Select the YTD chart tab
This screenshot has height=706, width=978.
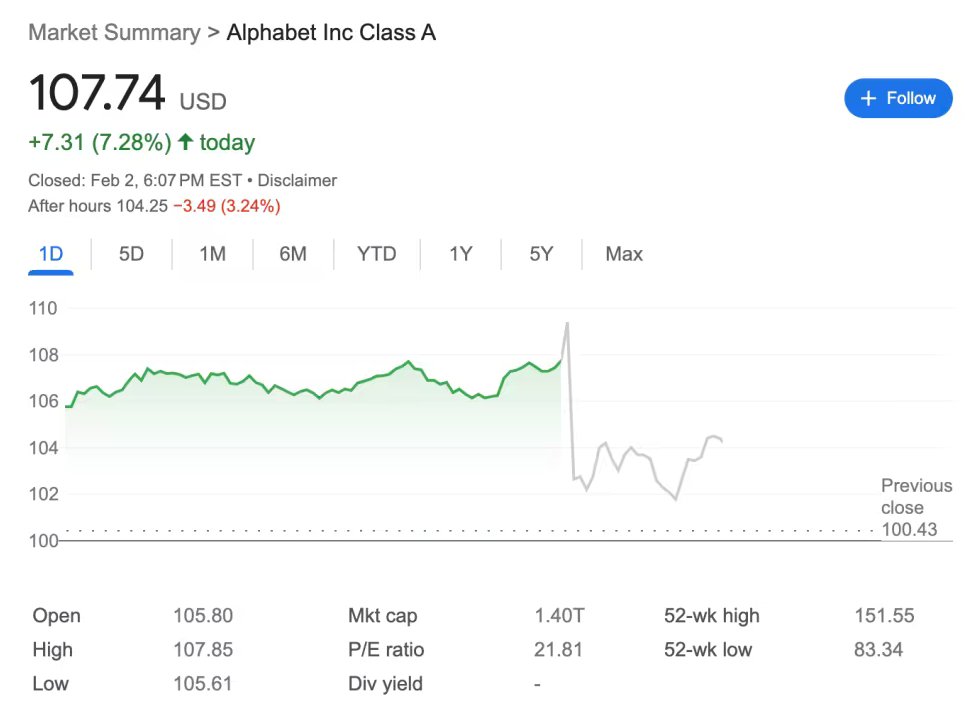(x=377, y=254)
